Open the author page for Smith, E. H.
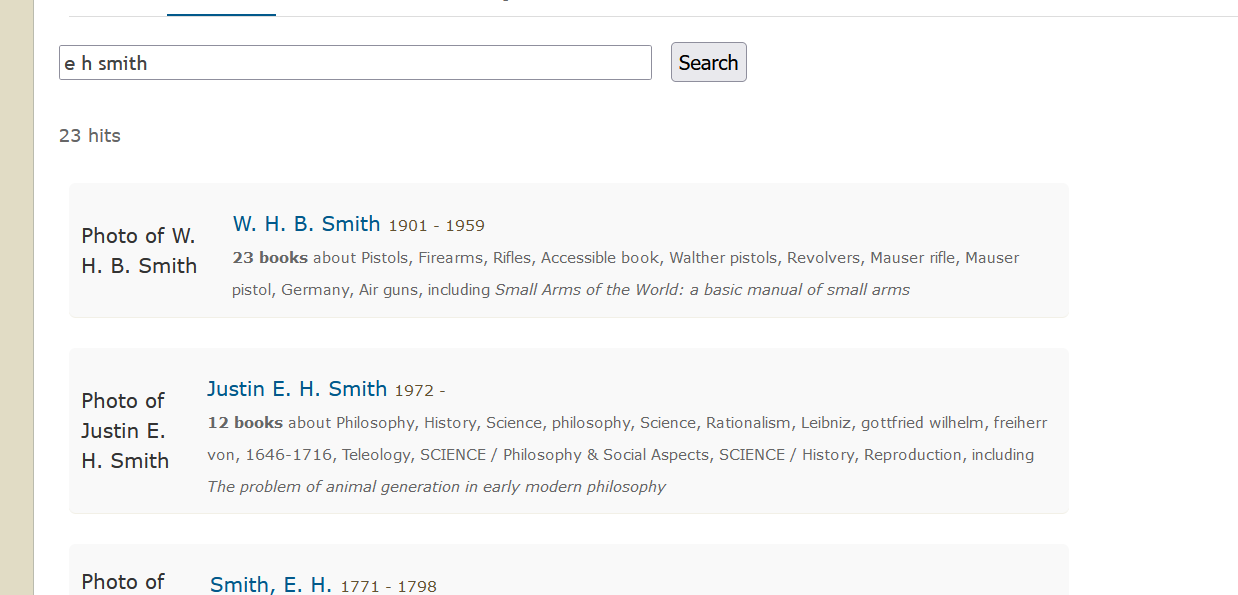The height and width of the screenshot is (595, 1238). [x=270, y=584]
